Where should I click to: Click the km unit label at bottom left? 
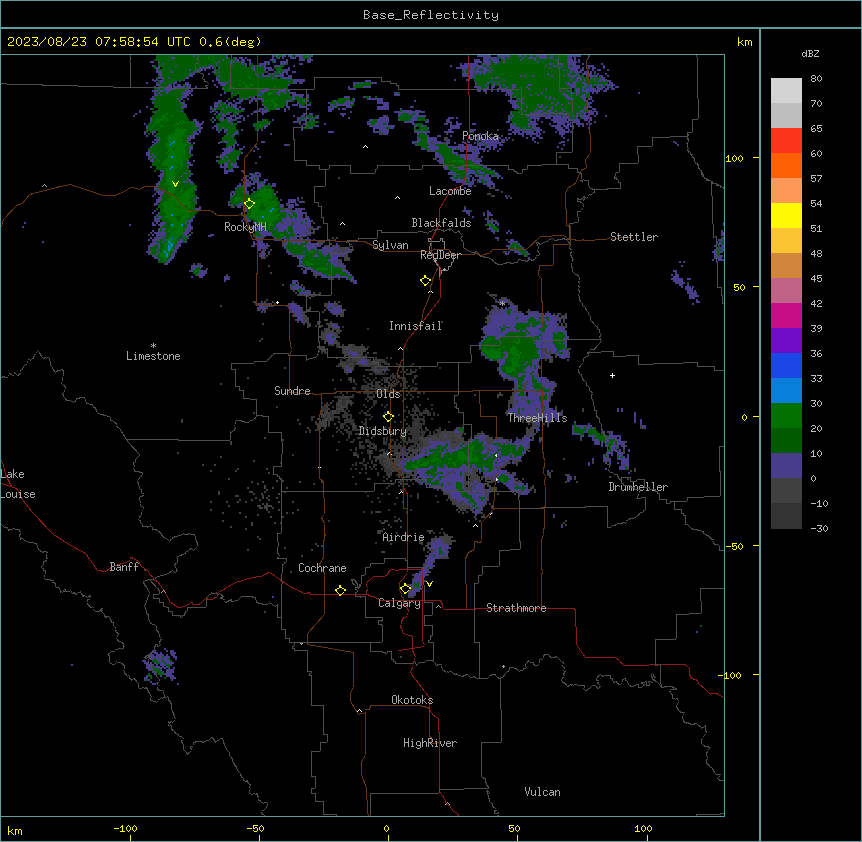pyautogui.click(x=15, y=831)
